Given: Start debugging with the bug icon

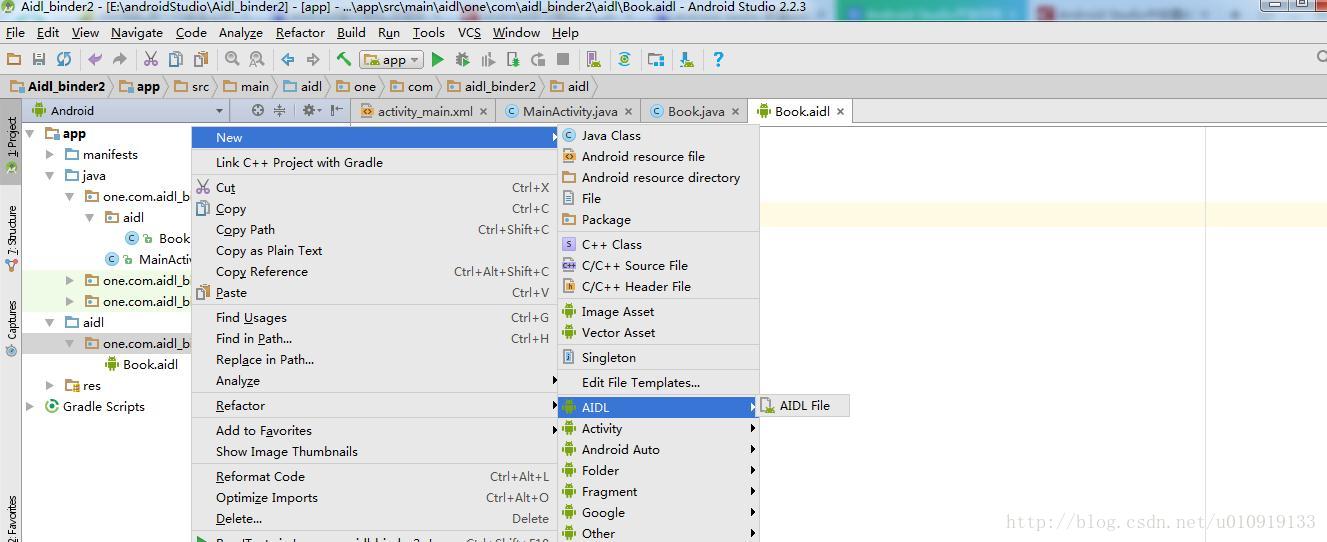Looking at the screenshot, I should (463, 60).
